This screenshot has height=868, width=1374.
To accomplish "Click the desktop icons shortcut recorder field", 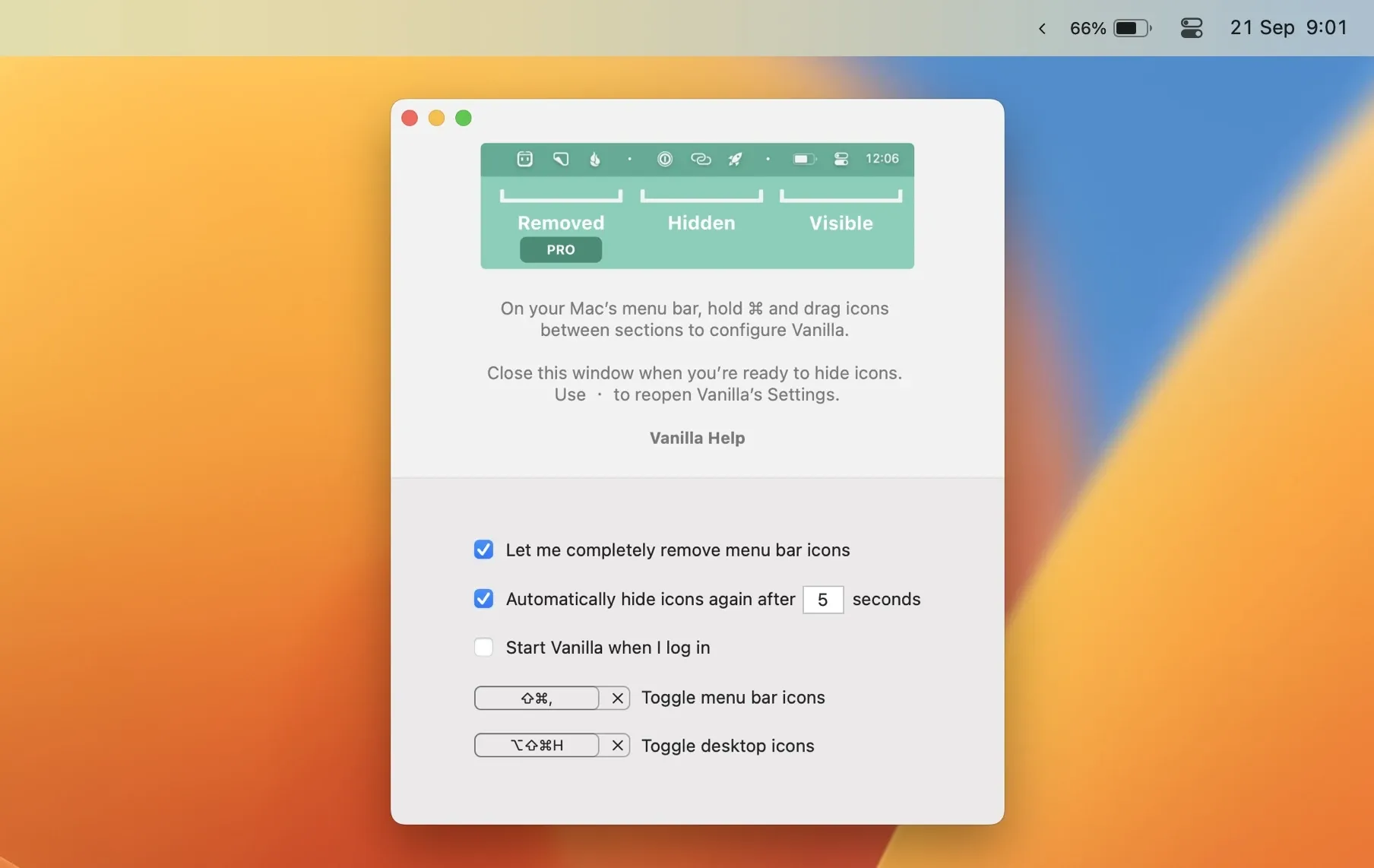I will tap(537, 746).
